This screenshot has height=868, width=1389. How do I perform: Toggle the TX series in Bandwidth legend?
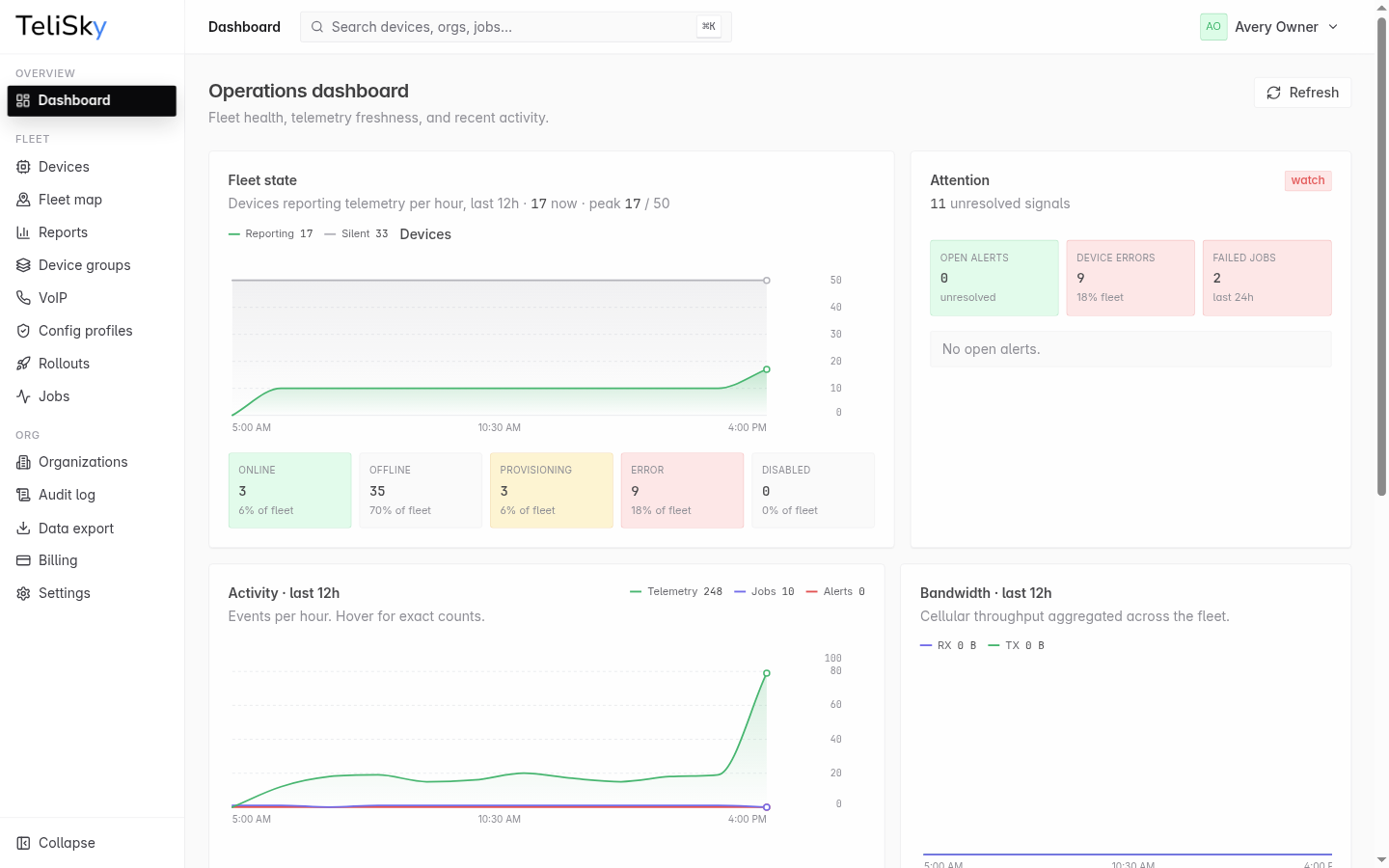click(x=1016, y=645)
